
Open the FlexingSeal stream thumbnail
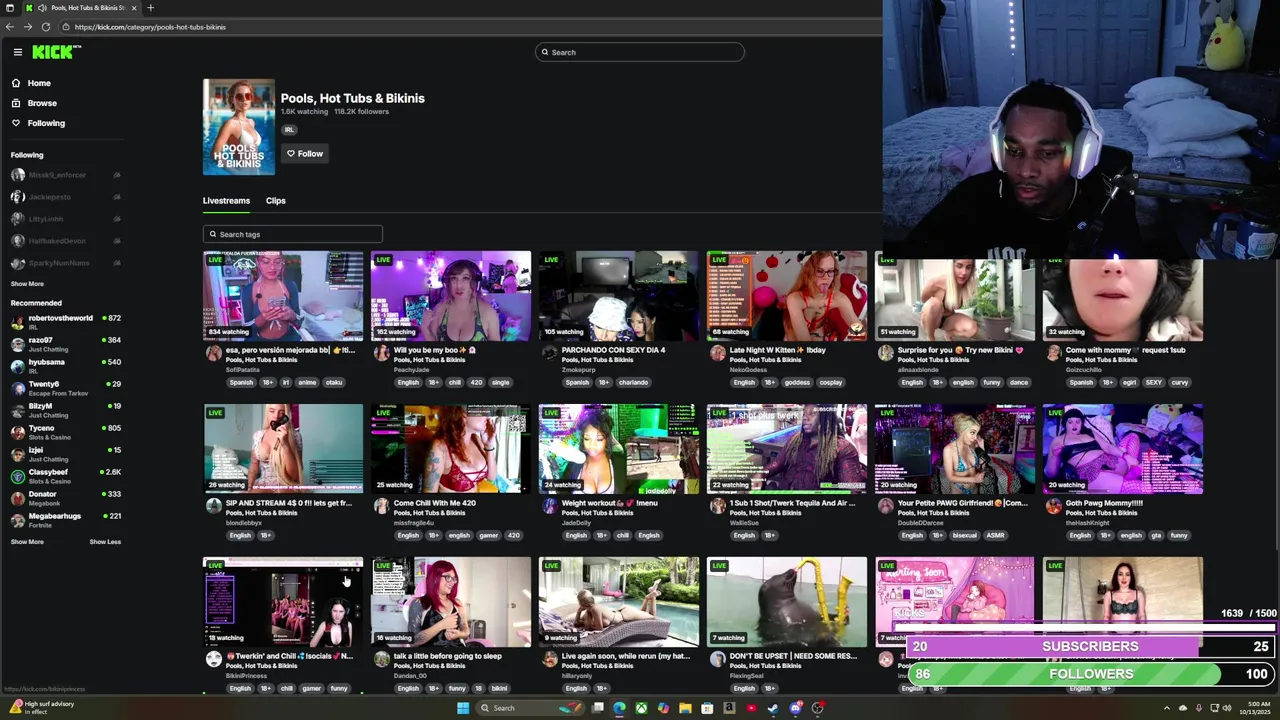click(787, 602)
